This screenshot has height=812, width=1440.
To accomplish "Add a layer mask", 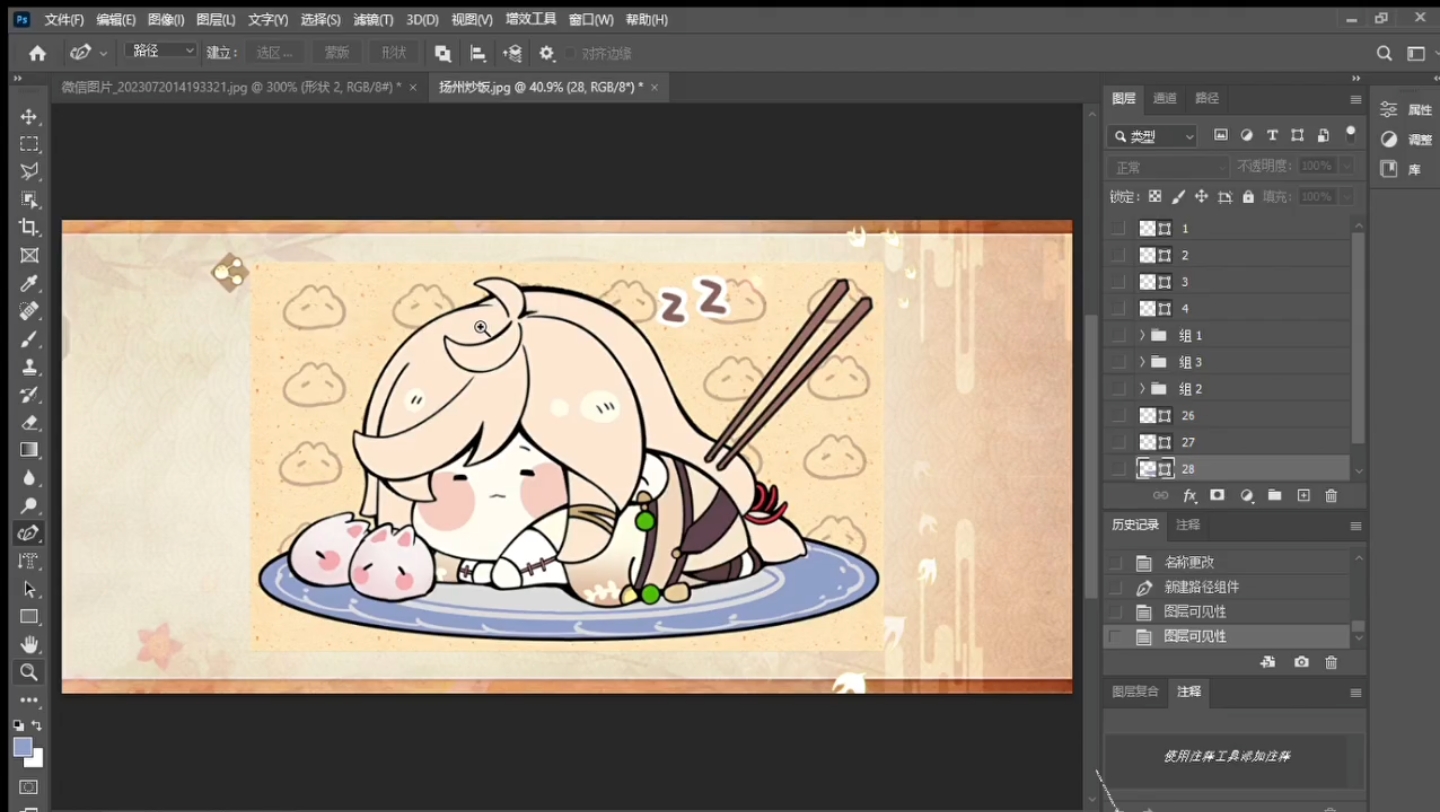I will pyautogui.click(x=1217, y=495).
